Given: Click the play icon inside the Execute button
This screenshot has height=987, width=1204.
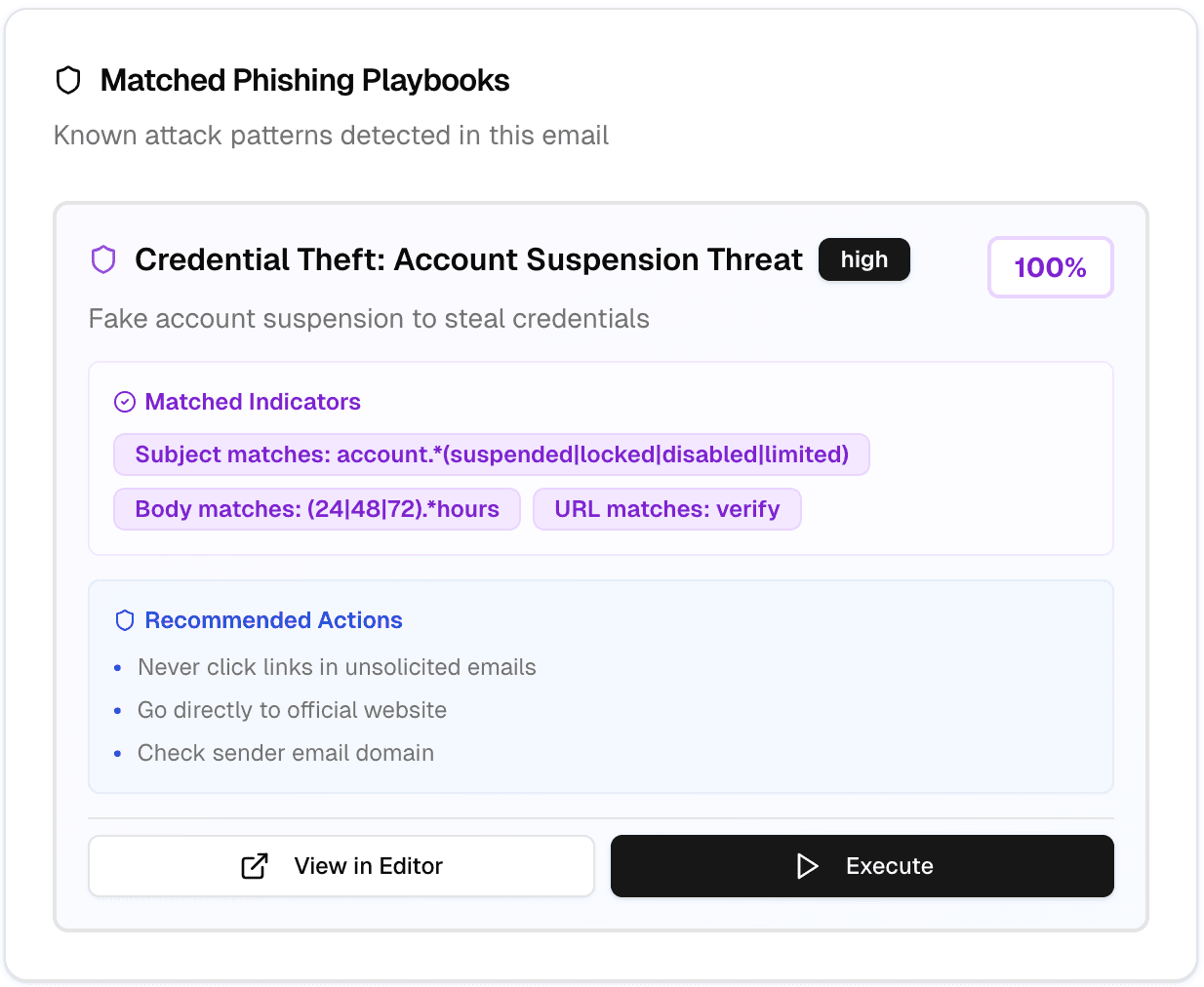Looking at the screenshot, I should (808, 866).
